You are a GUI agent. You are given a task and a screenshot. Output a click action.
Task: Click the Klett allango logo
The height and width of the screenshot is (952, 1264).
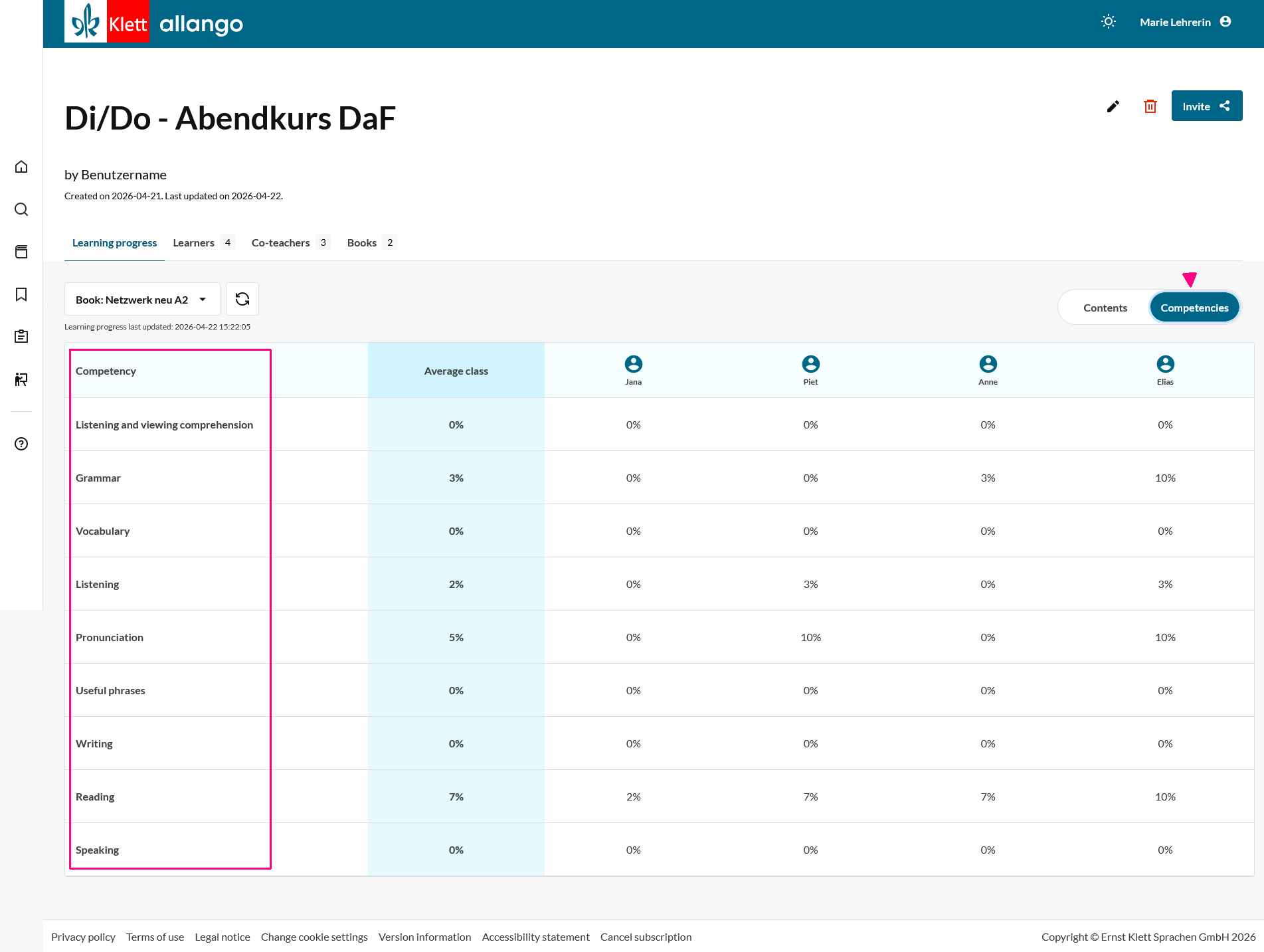click(154, 22)
